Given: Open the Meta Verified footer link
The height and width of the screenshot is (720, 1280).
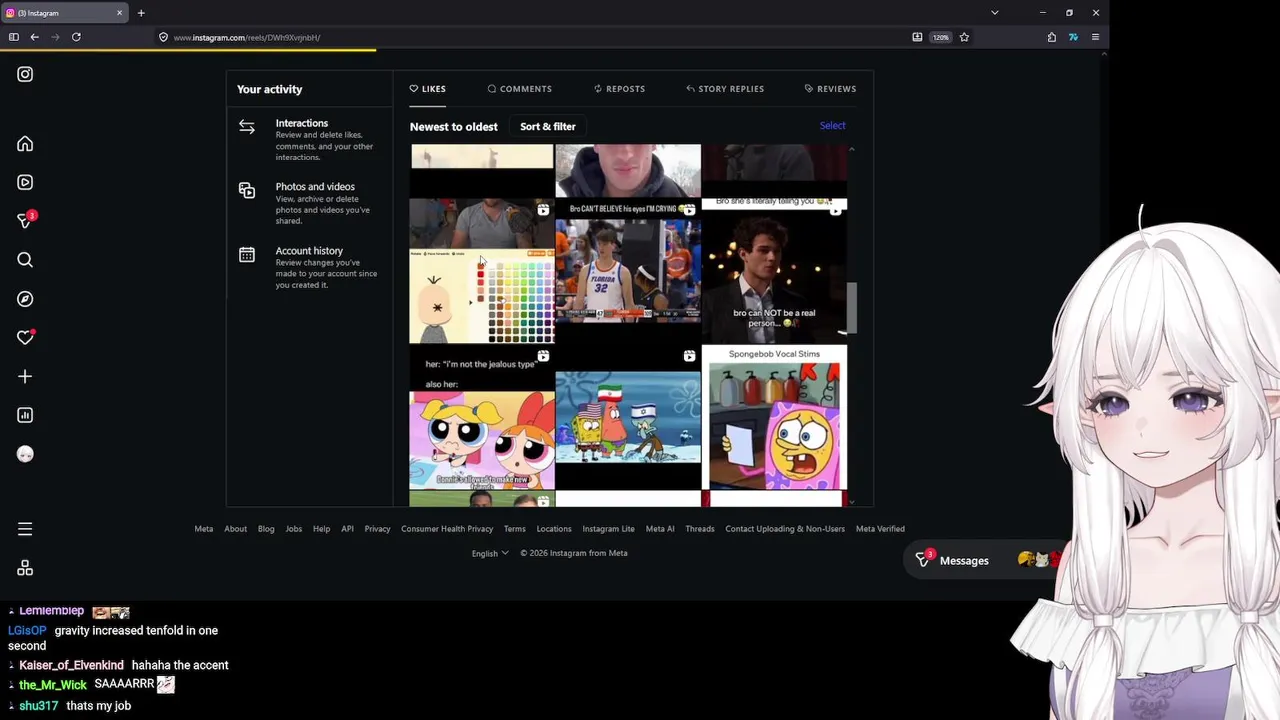Looking at the screenshot, I should point(880,529).
